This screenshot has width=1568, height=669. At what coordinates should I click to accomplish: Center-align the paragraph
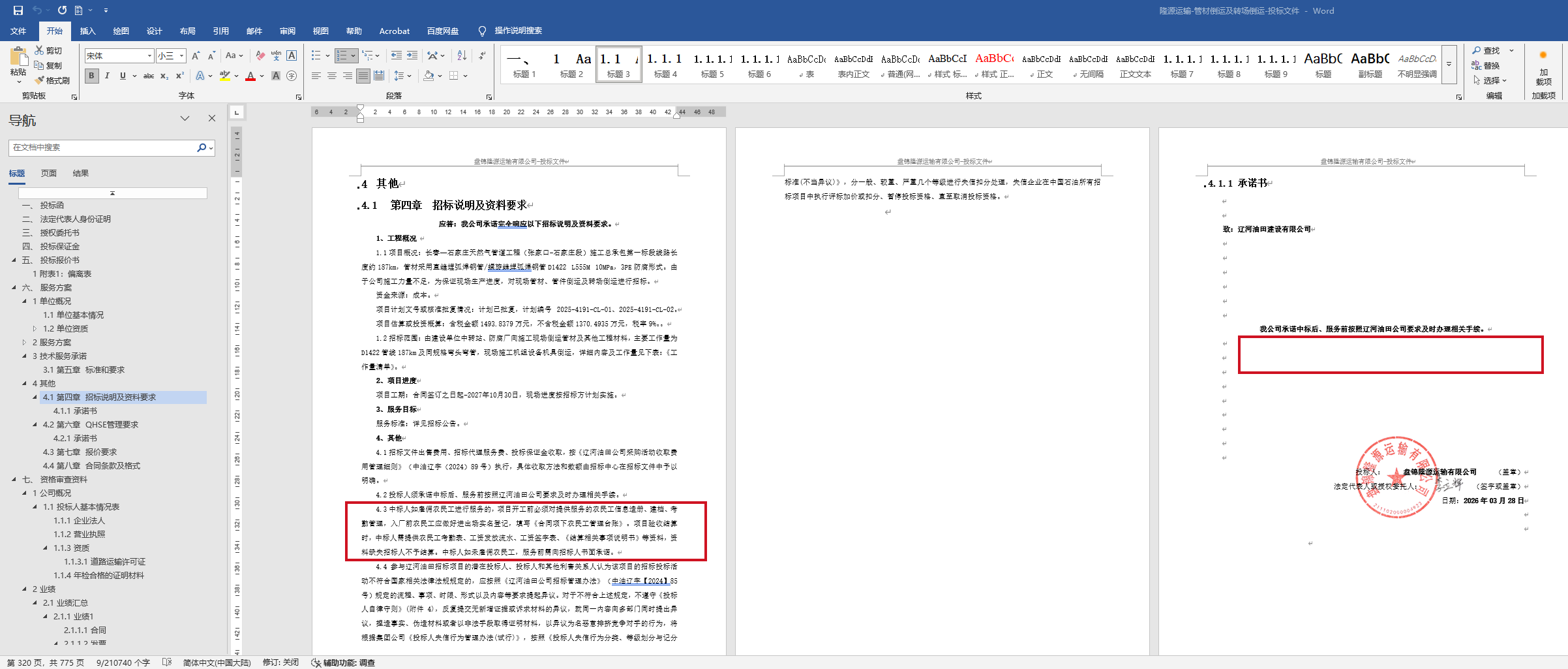pos(332,76)
